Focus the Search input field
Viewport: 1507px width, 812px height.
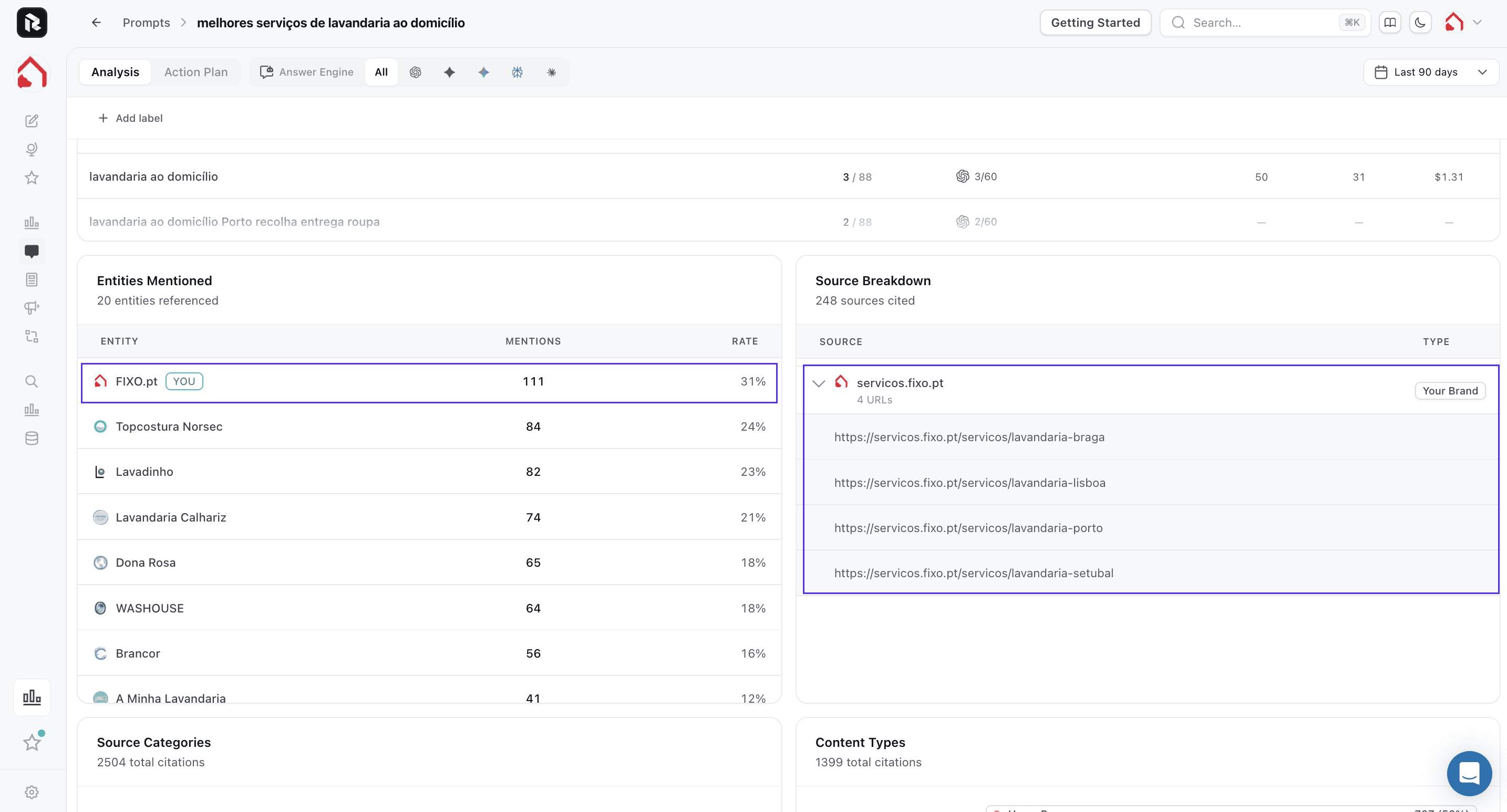[1265, 23]
